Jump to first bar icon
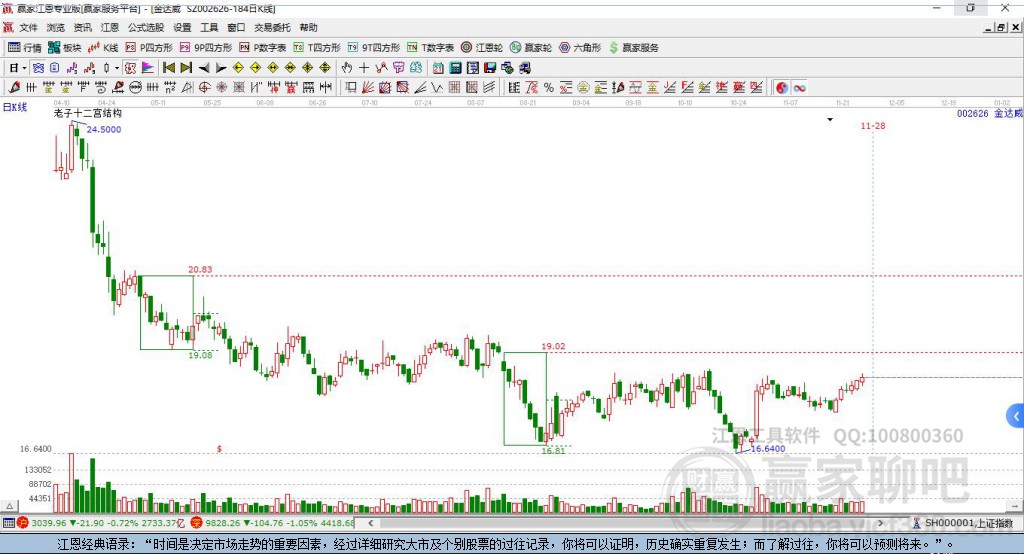 [x=168, y=68]
